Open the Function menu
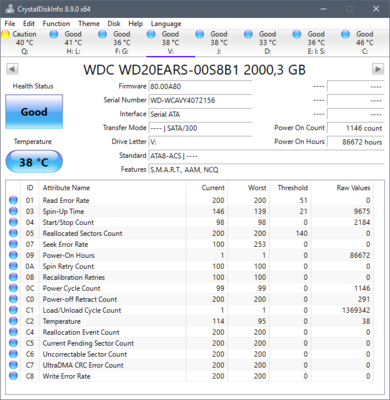 [56, 24]
